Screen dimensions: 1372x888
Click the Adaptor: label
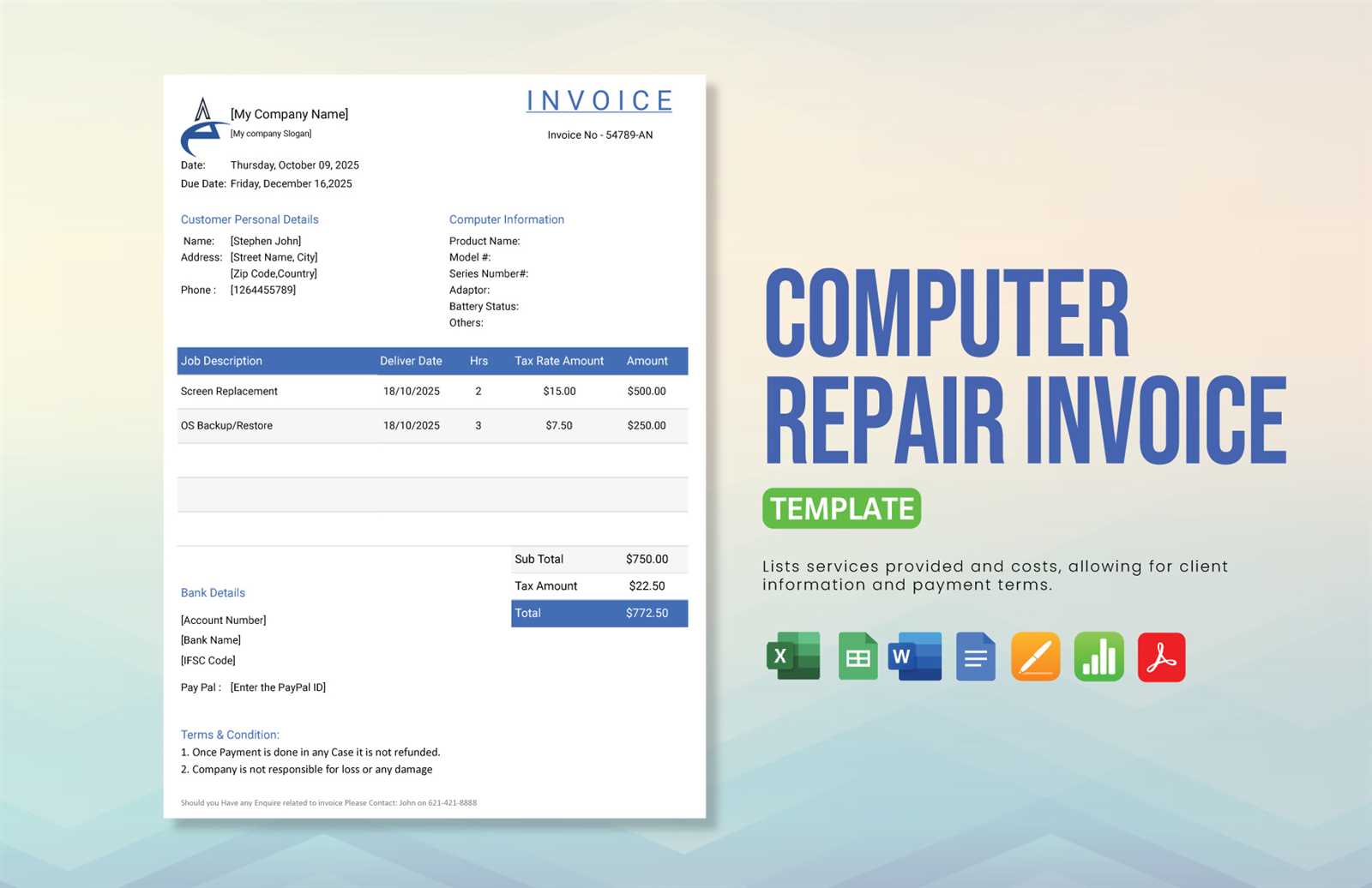pos(469,291)
